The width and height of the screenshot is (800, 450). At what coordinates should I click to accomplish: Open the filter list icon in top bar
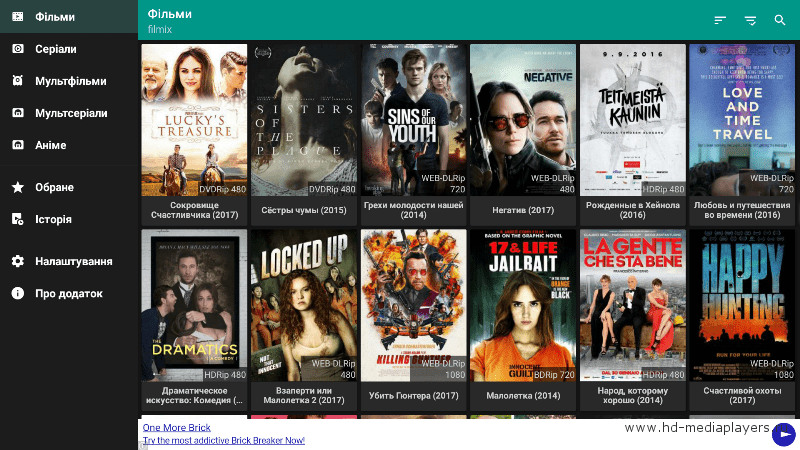point(750,20)
